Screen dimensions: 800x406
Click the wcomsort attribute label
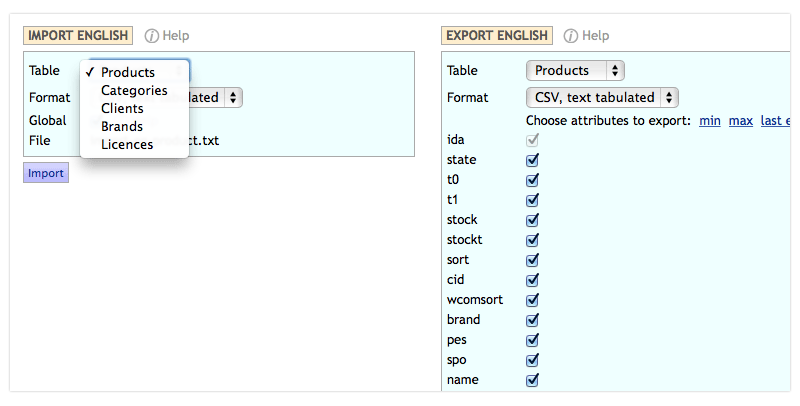tap(475, 300)
